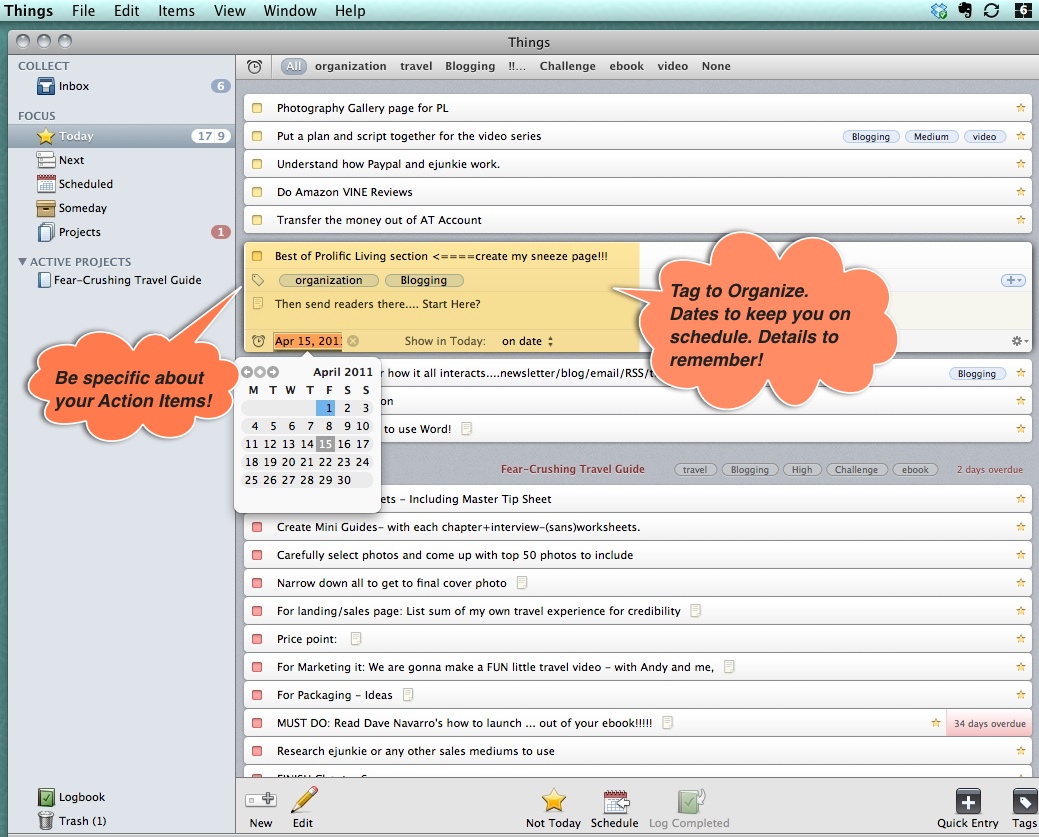Check off Best of Prolific Living section

(257, 256)
